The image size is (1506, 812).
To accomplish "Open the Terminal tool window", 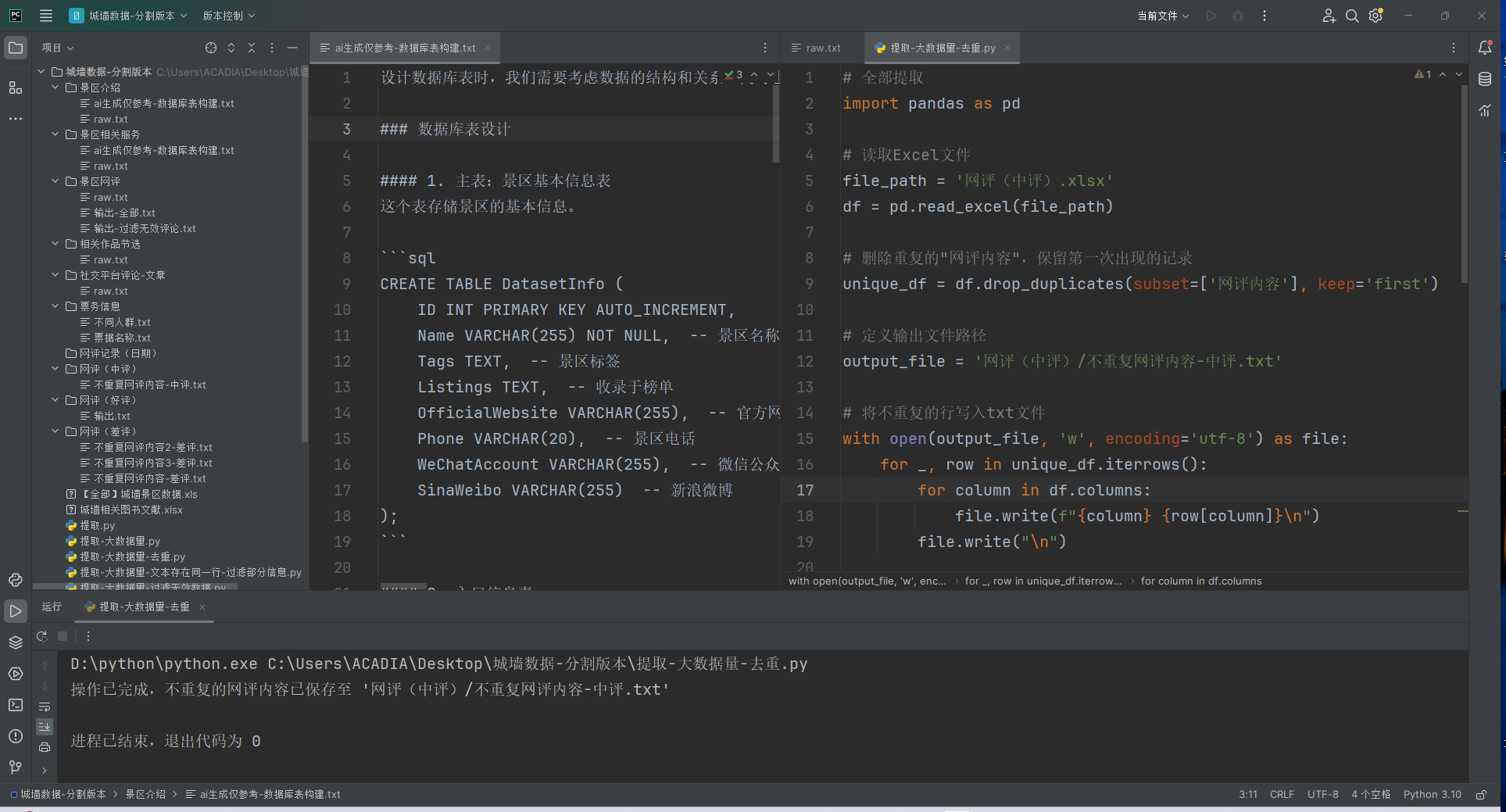I will click(16, 705).
